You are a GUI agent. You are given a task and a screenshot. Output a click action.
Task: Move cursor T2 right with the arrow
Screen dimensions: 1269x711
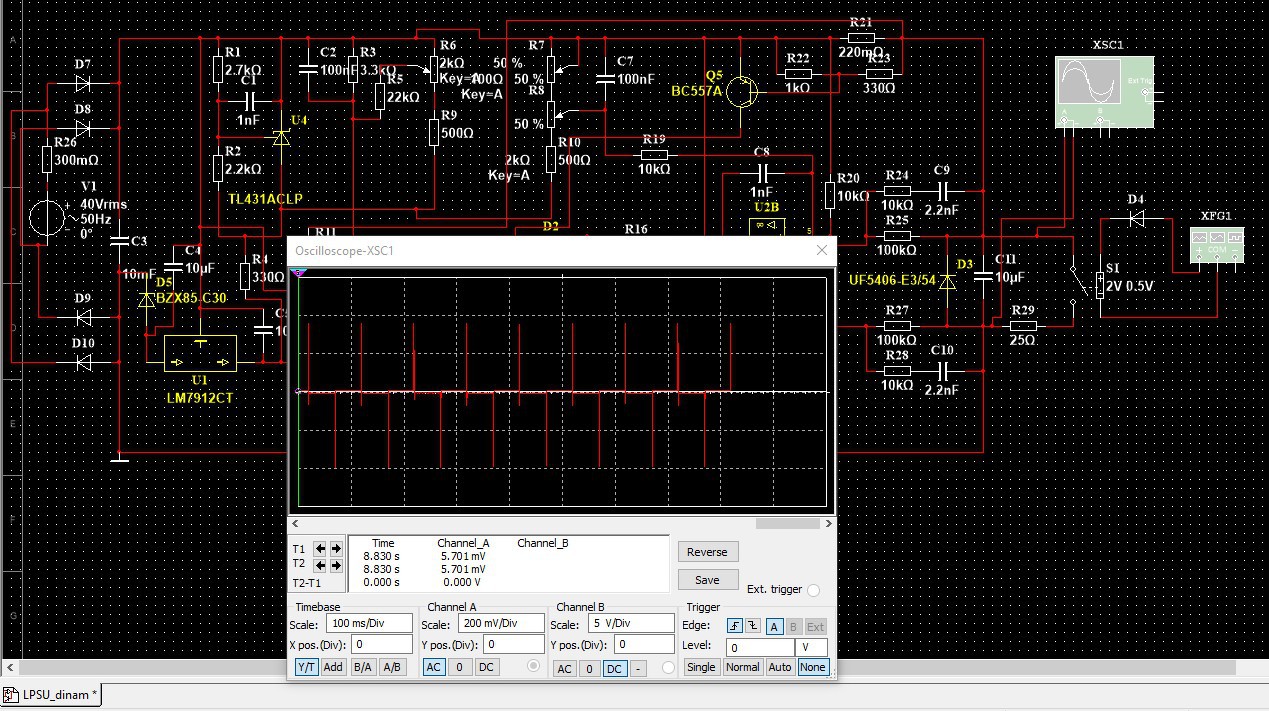click(336, 566)
